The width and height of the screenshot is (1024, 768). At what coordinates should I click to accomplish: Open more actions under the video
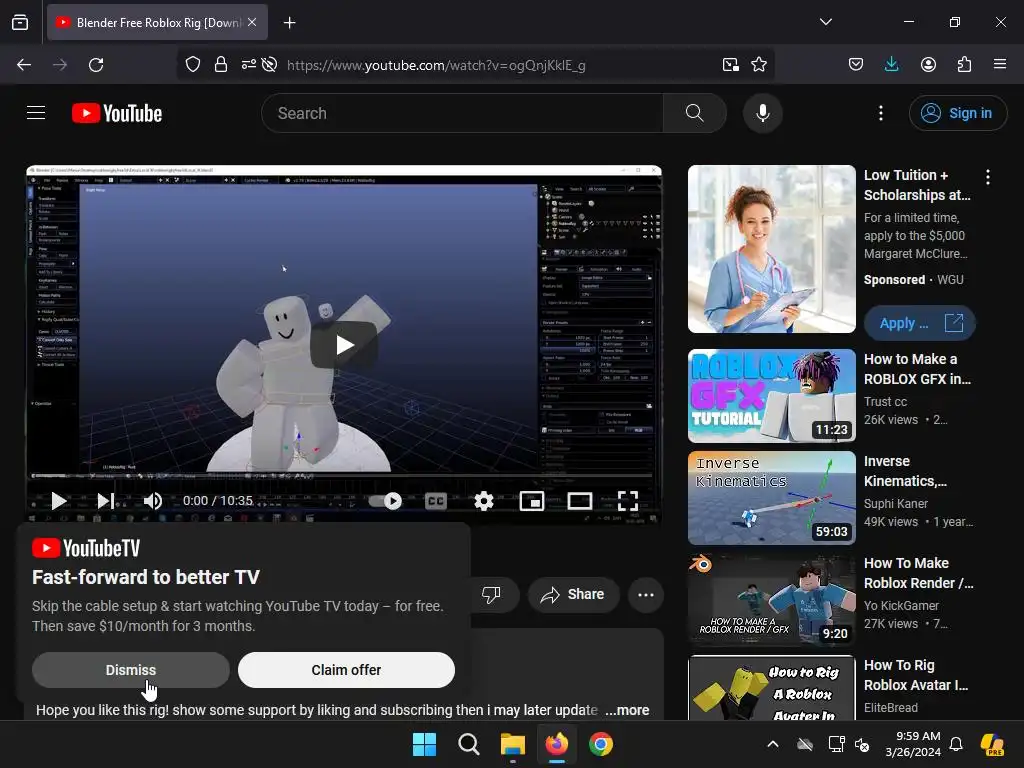pos(646,594)
